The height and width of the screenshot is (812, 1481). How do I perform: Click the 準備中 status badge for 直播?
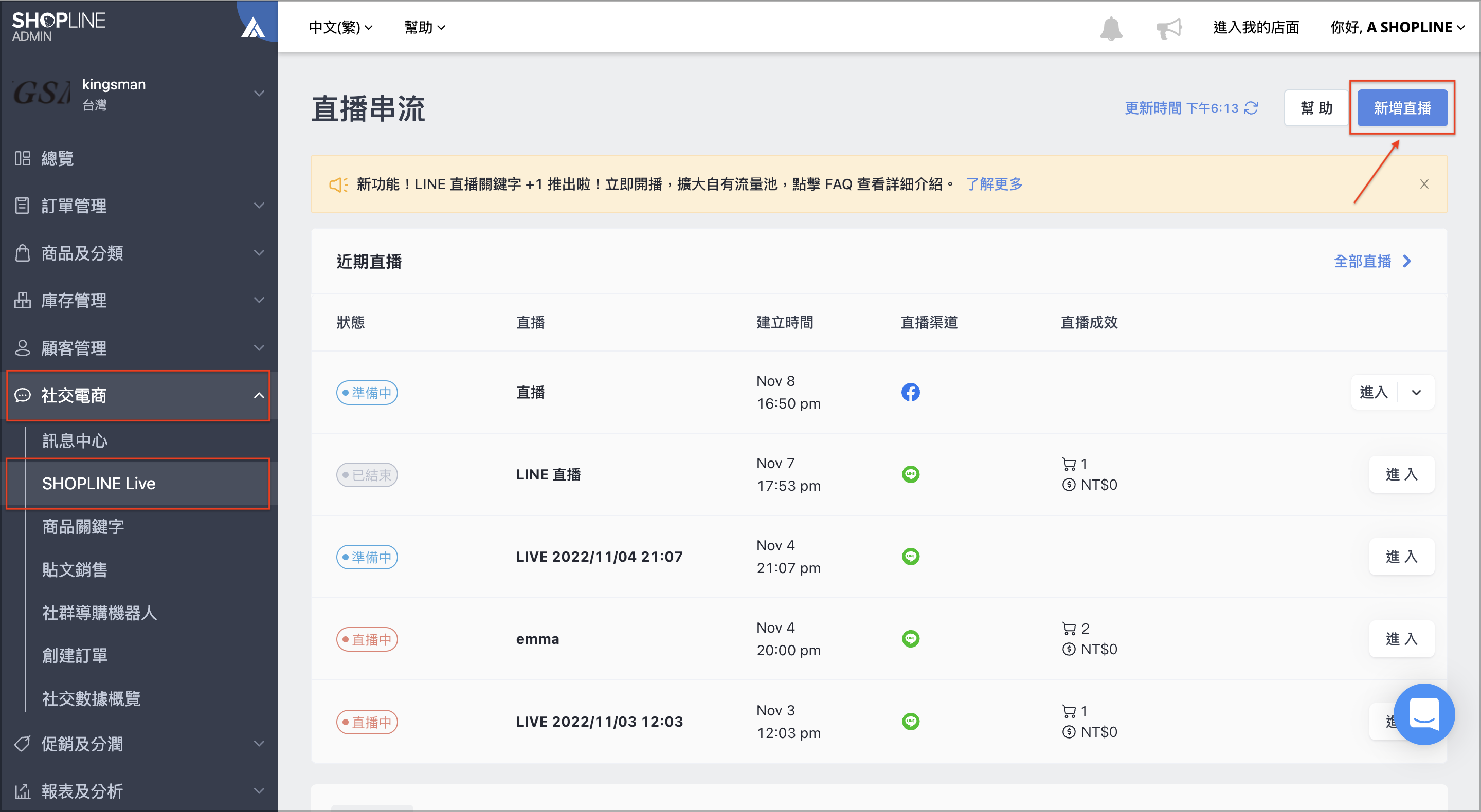(x=367, y=393)
